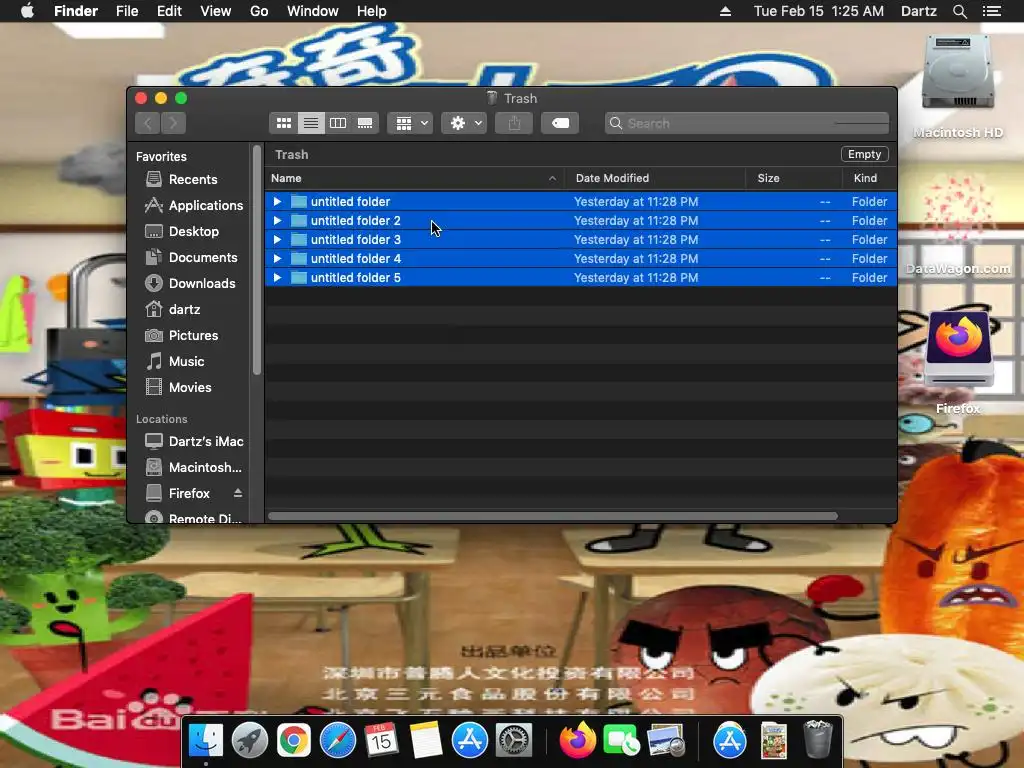Sort by the Name column header
The height and width of the screenshot is (768, 1024).
(x=415, y=178)
